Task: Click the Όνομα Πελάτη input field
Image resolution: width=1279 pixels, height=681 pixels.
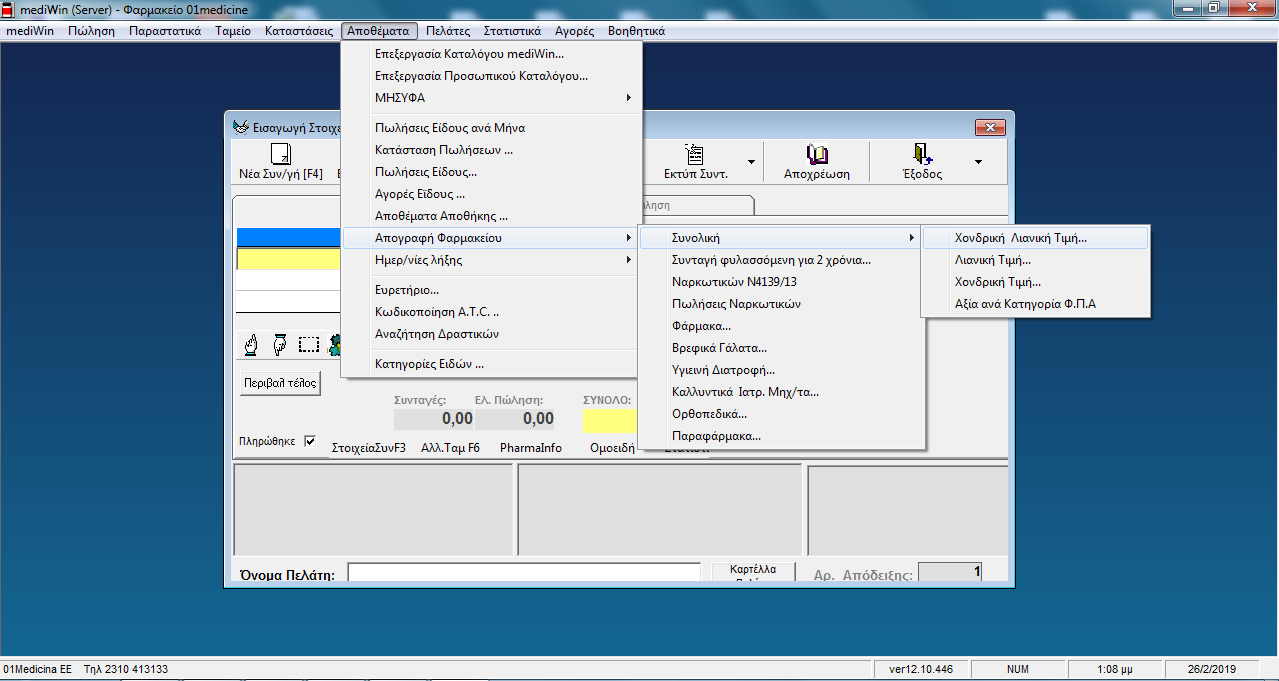Action: point(524,574)
